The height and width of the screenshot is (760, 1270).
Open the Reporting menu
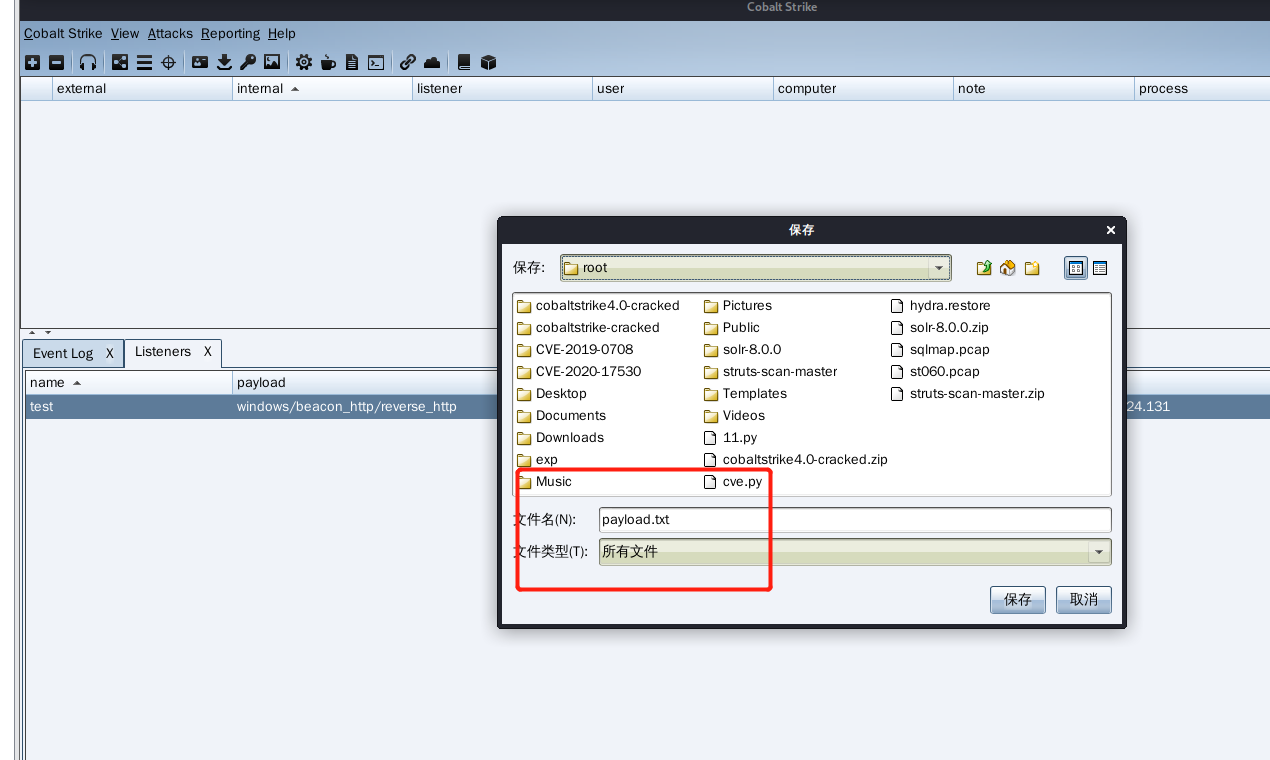click(230, 33)
